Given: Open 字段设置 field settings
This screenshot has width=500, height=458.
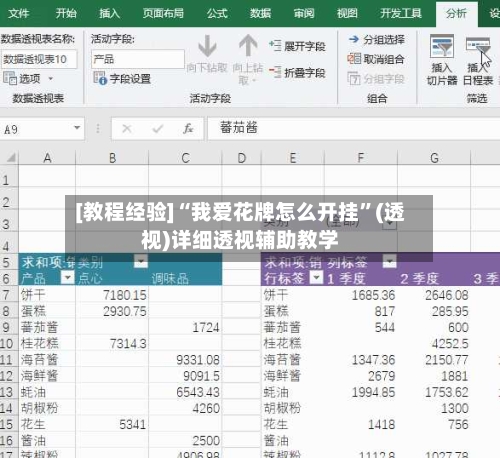Looking at the screenshot, I should click(x=122, y=79).
